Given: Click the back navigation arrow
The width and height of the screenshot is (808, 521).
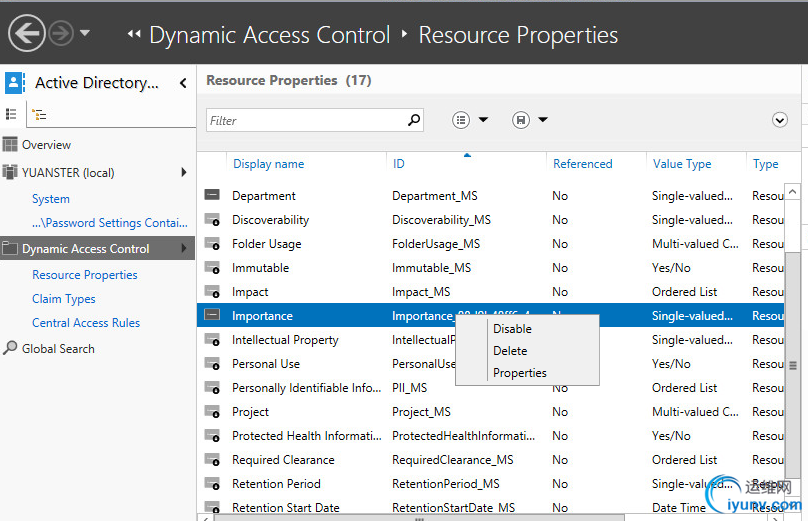Looking at the screenshot, I should pyautogui.click(x=26, y=33).
